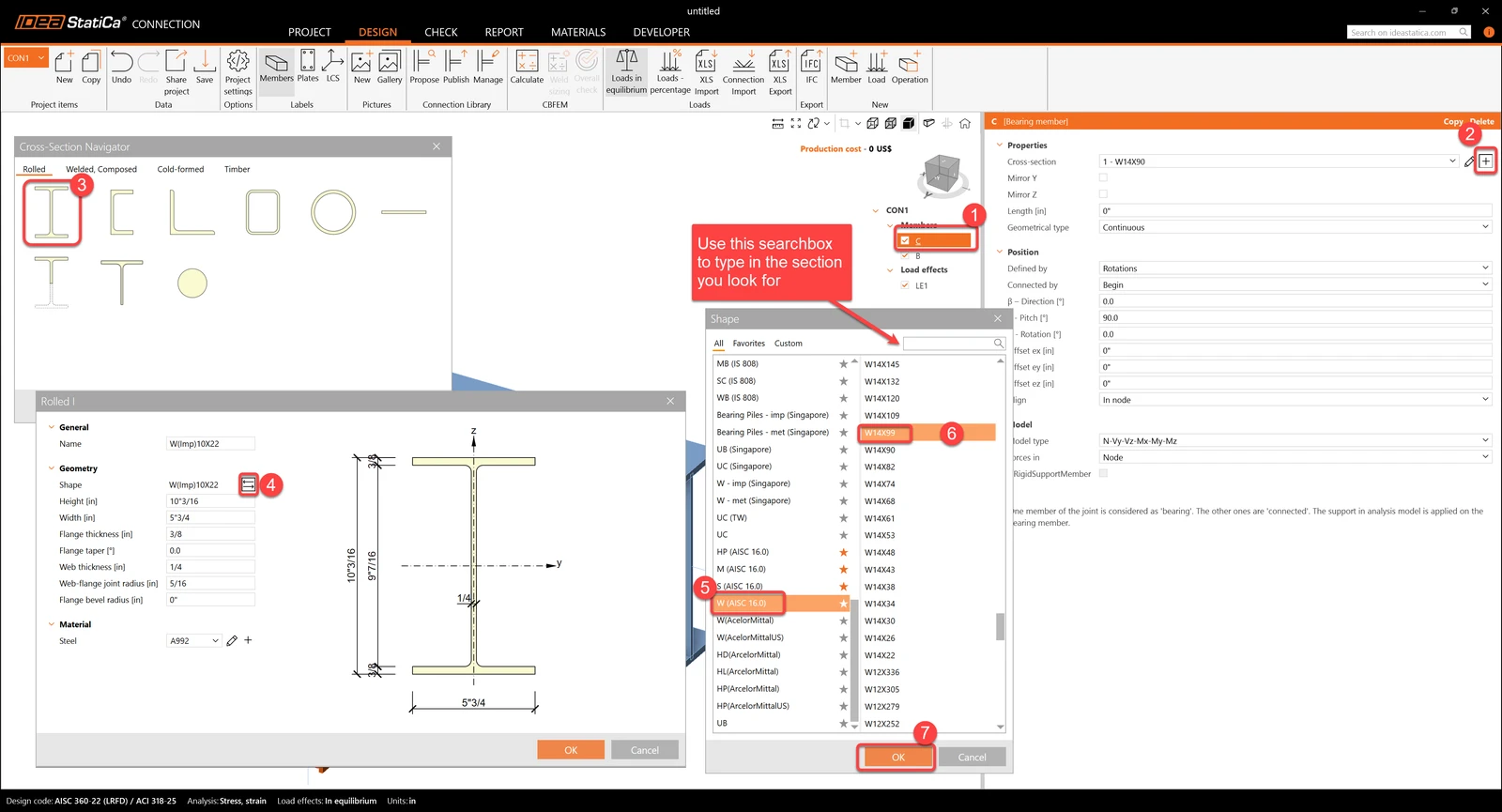Toggle favorite star for M (AISC 16.0)
1502x812 pixels.
tap(843, 569)
